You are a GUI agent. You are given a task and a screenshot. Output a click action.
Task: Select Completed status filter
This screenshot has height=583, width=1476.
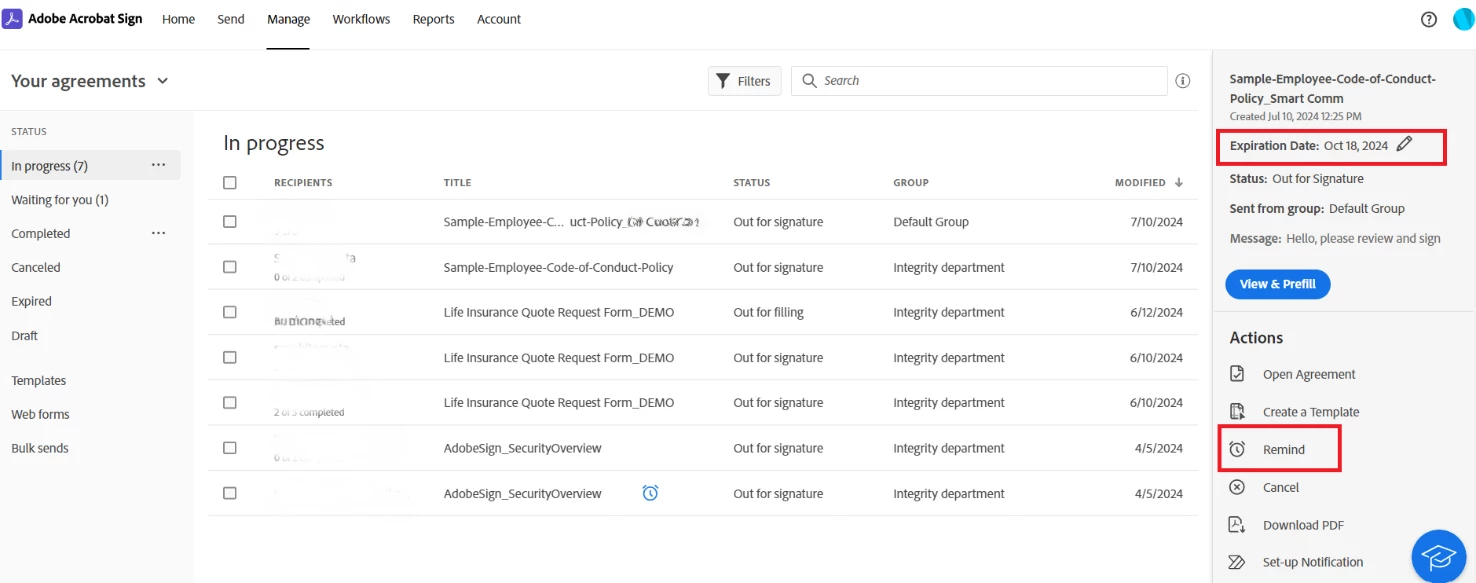click(x=41, y=233)
